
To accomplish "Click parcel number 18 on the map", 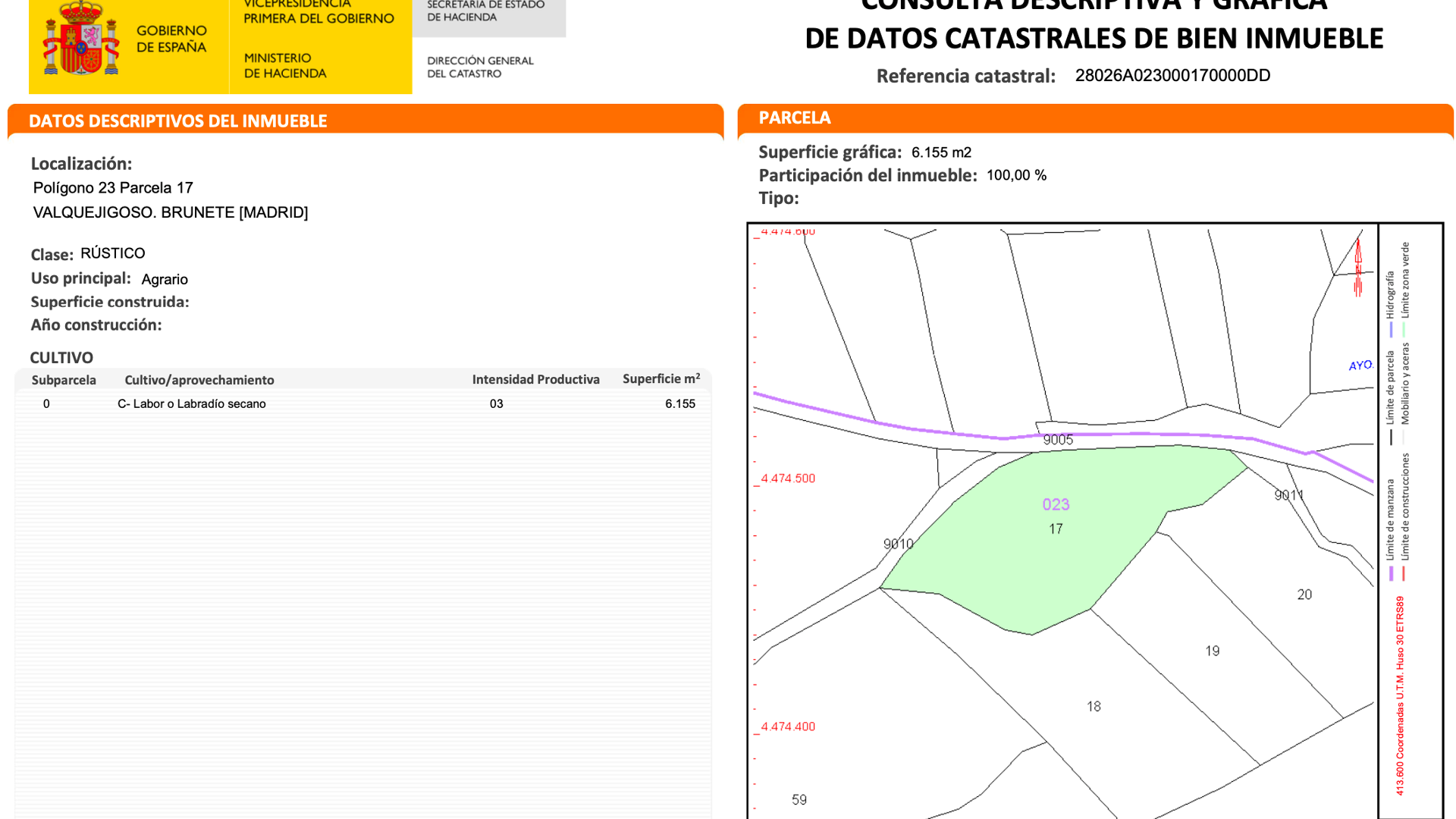I will [x=1094, y=707].
